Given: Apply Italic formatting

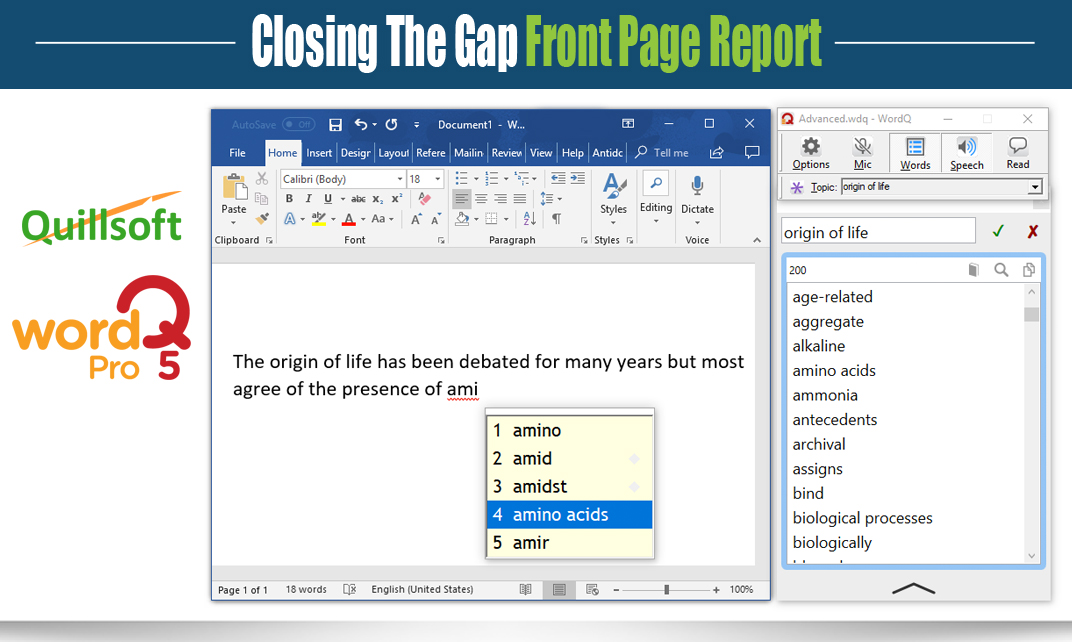Looking at the screenshot, I should pos(308,199).
